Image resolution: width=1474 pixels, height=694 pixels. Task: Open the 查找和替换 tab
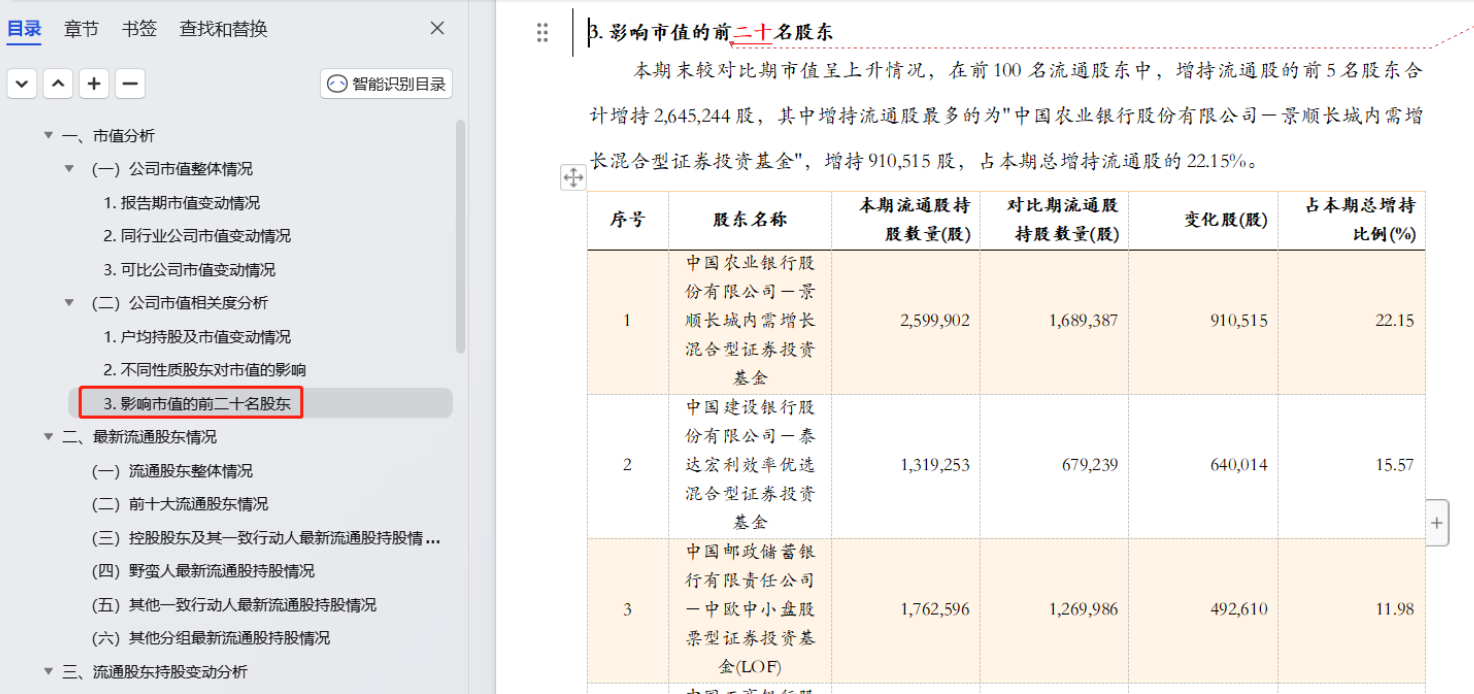pos(224,29)
